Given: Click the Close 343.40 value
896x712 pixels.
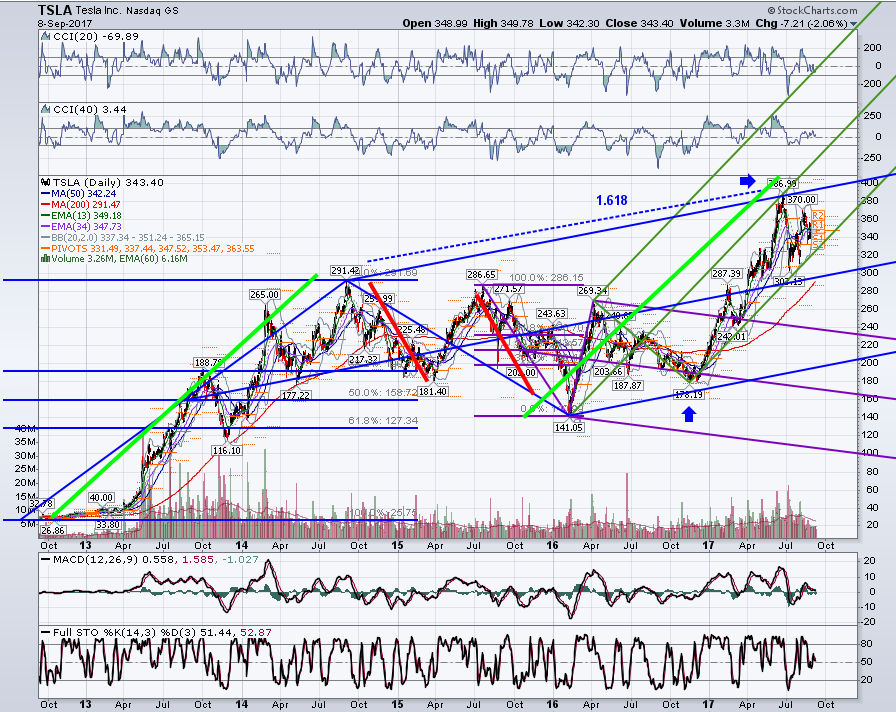Looking at the screenshot, I should click(640, 23).
